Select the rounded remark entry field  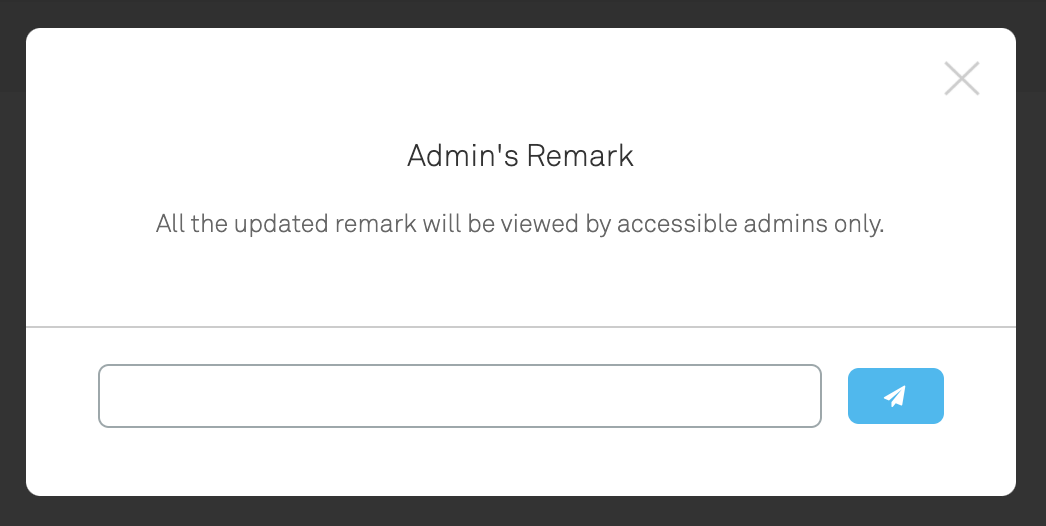[x=460, y=396]
